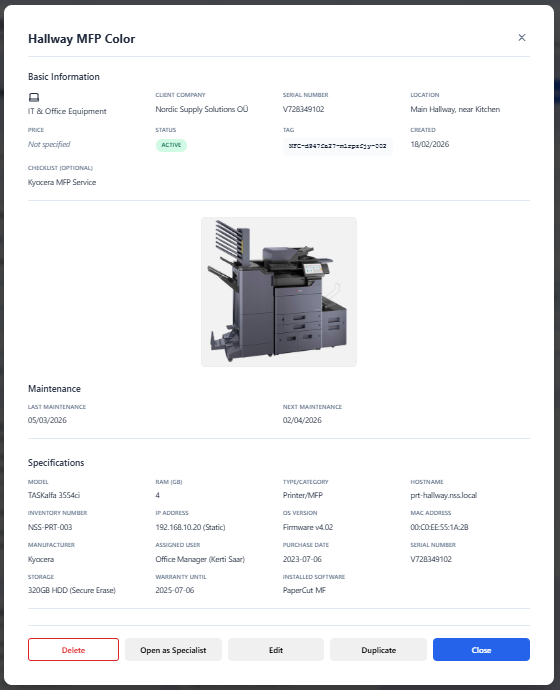Open the Kyocera printer photo thumbnail

point(279,292)
